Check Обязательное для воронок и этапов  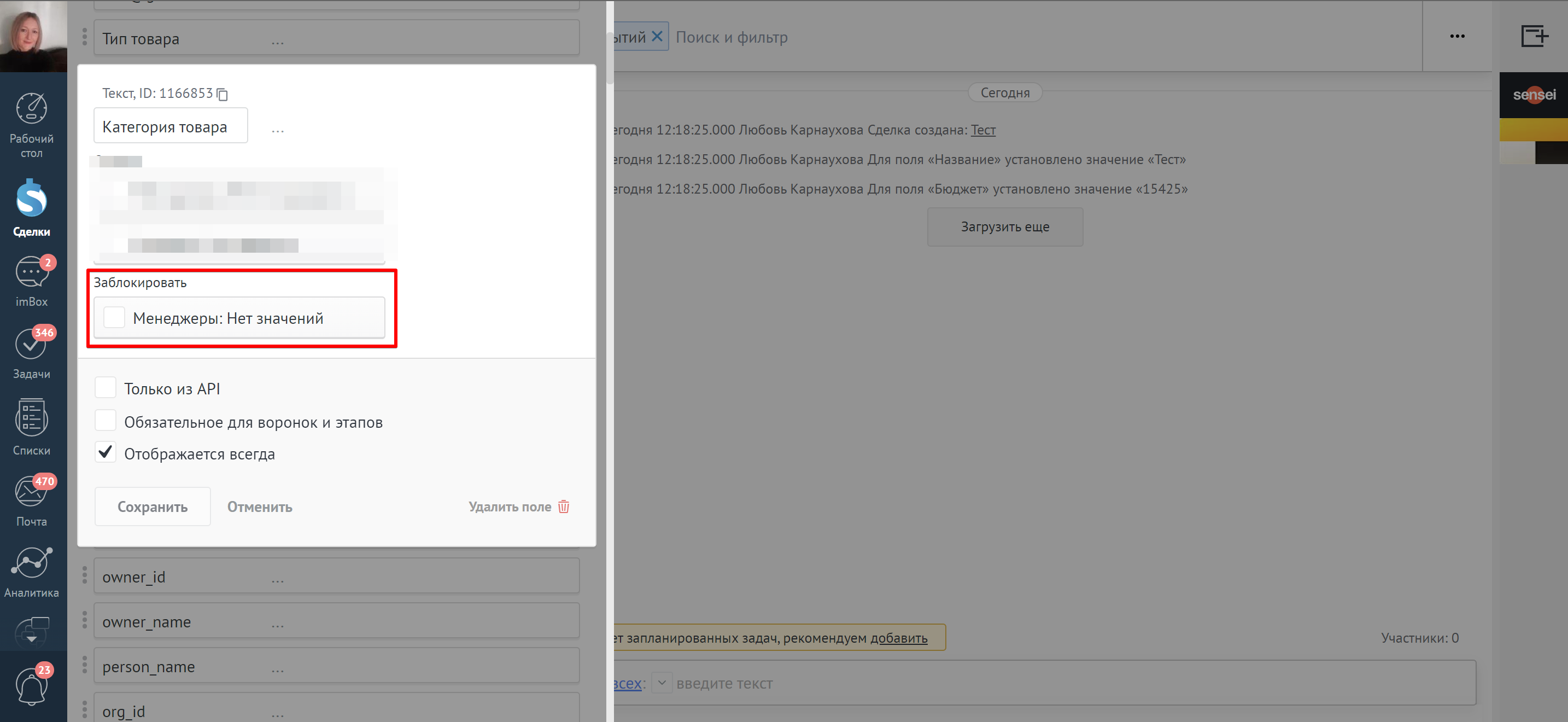click(x=106, y=421)
